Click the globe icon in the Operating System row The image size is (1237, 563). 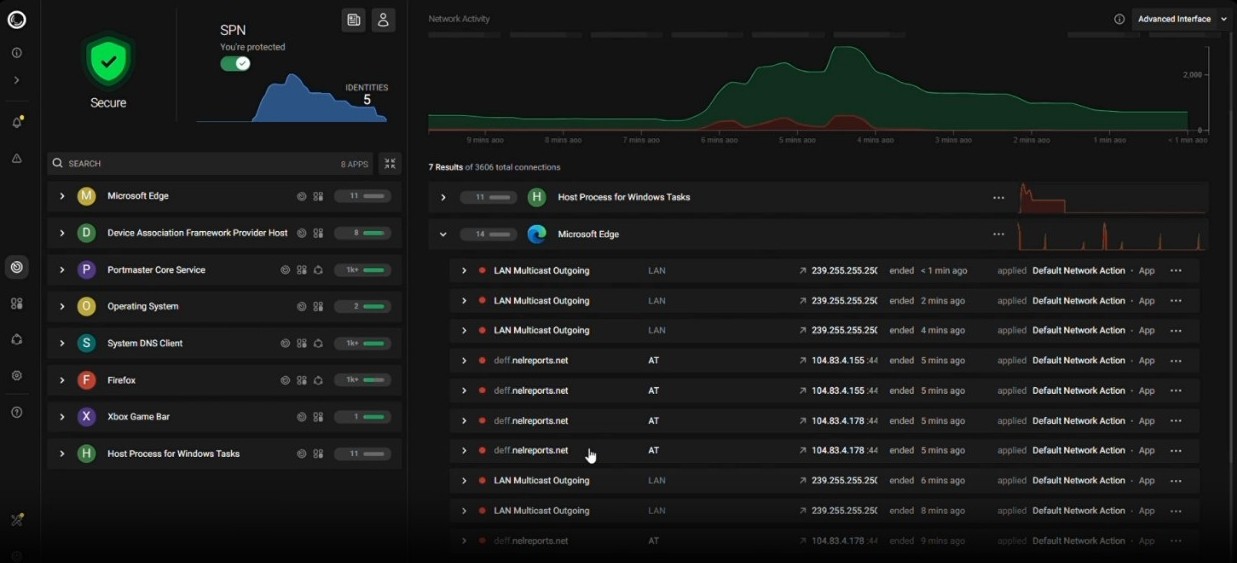(x=302, y=307)
